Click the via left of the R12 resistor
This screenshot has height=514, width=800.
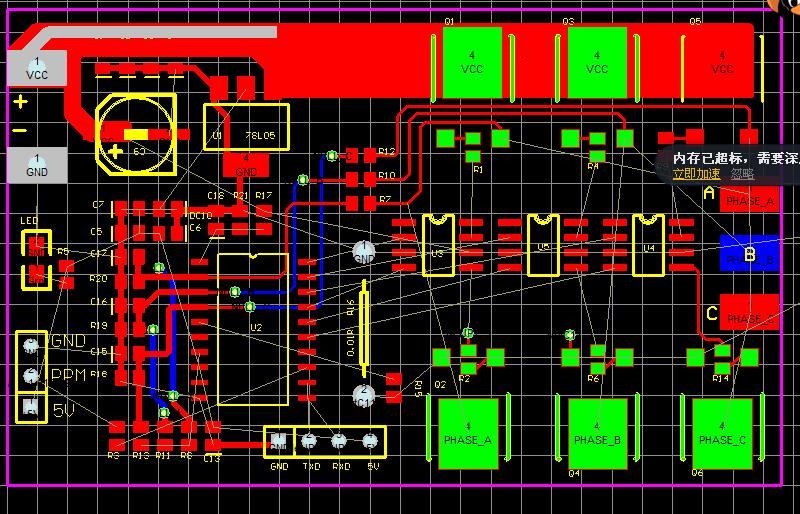pos(332,155)
